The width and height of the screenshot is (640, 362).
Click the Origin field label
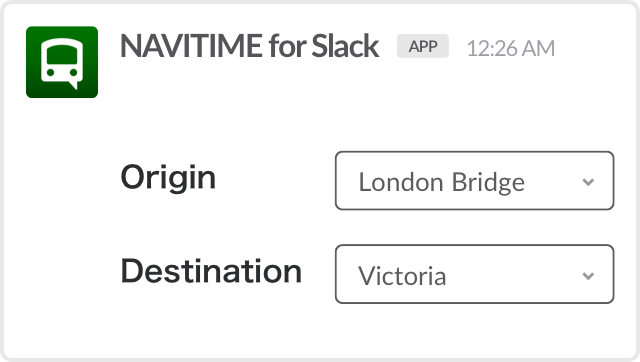click(x=168, y=178)
